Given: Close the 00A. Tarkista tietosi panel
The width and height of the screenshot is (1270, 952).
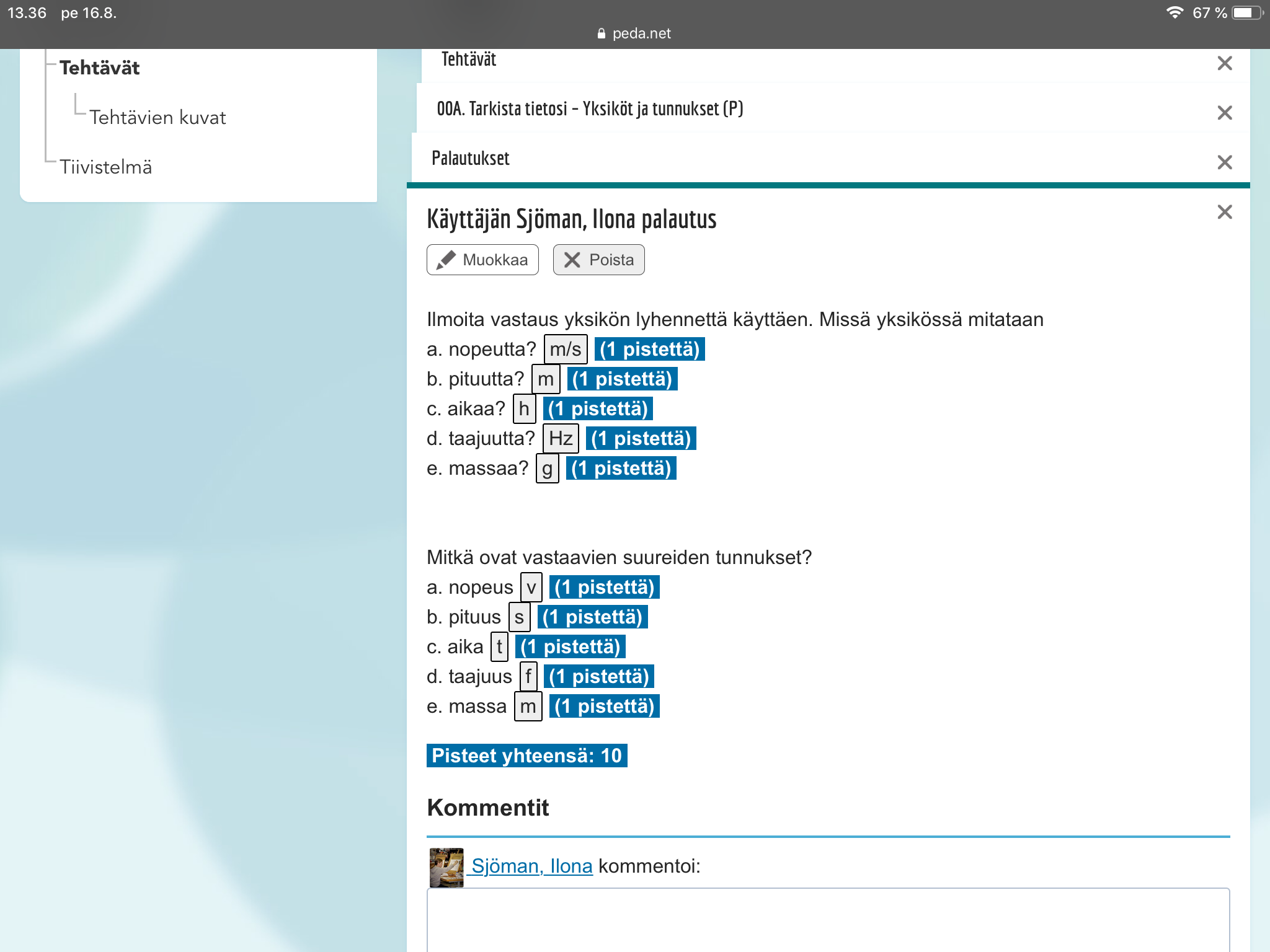Looking at the screenshot, I should [1224, 113].
